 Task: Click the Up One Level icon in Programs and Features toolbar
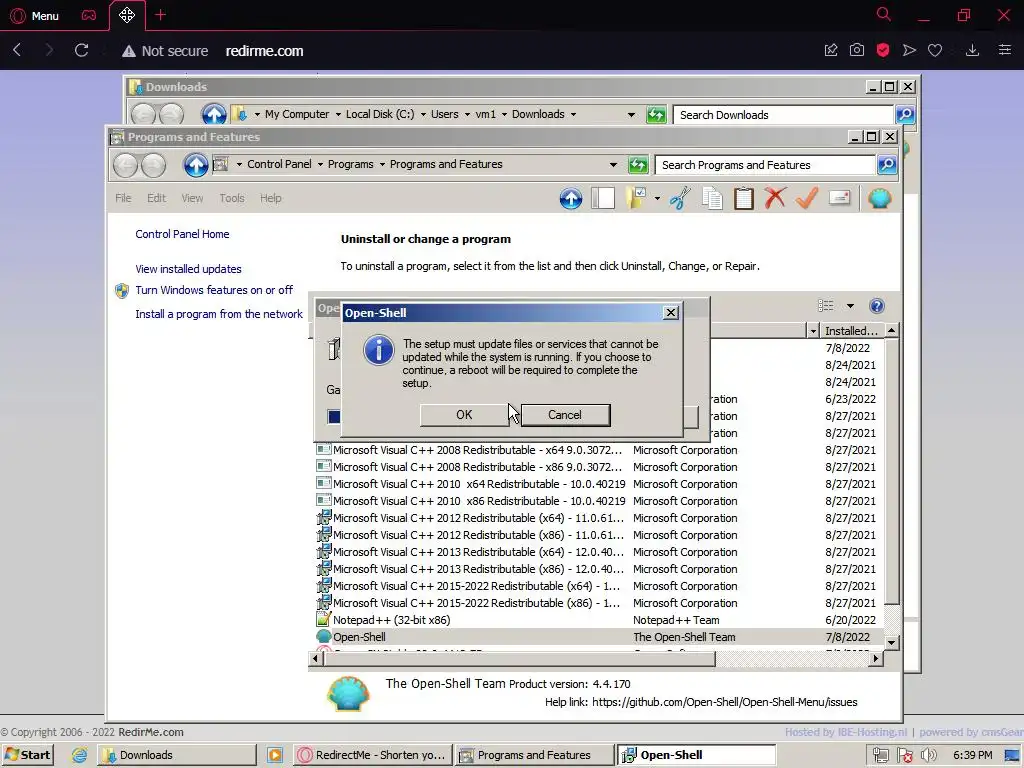click(571, 199)
